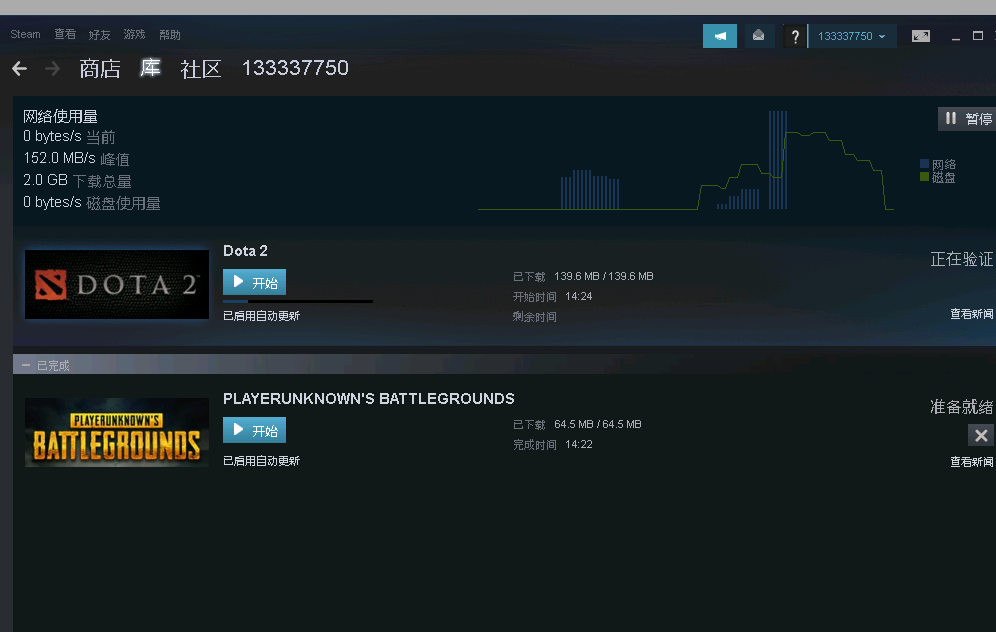The image size is (996, 632).
Task: Click the blue 网络 legend swatch
Action: [924, 164]
